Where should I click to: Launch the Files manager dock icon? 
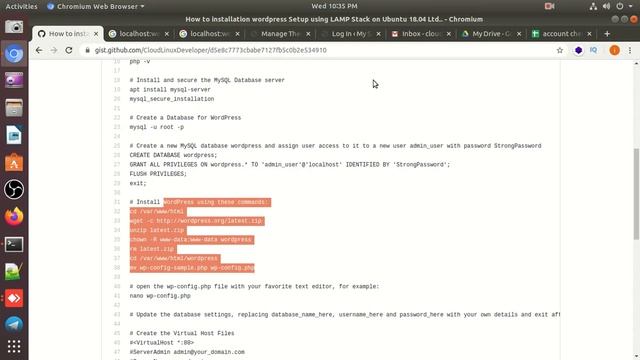(14, 108)
